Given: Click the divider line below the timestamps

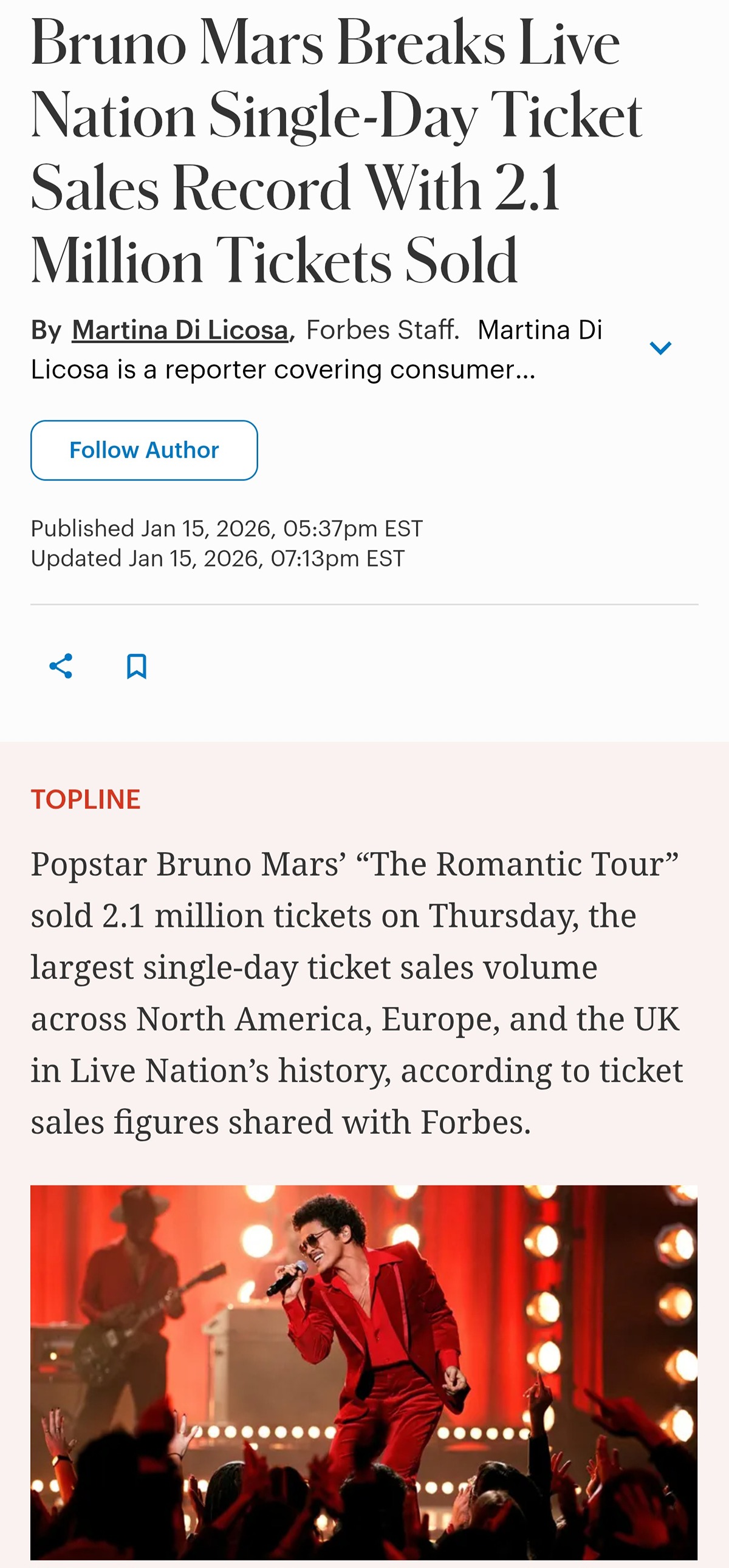Looking at the screenshot, I should point(363,604).
